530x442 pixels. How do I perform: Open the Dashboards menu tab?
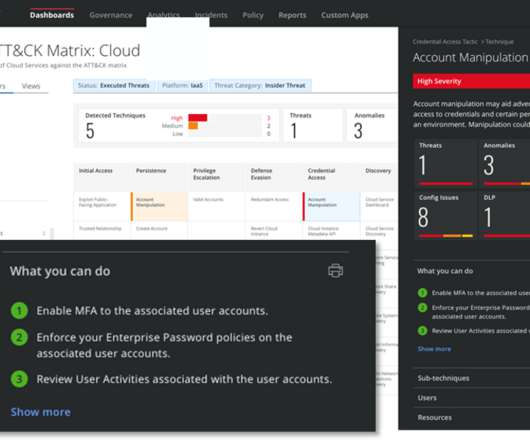(52, 15)
